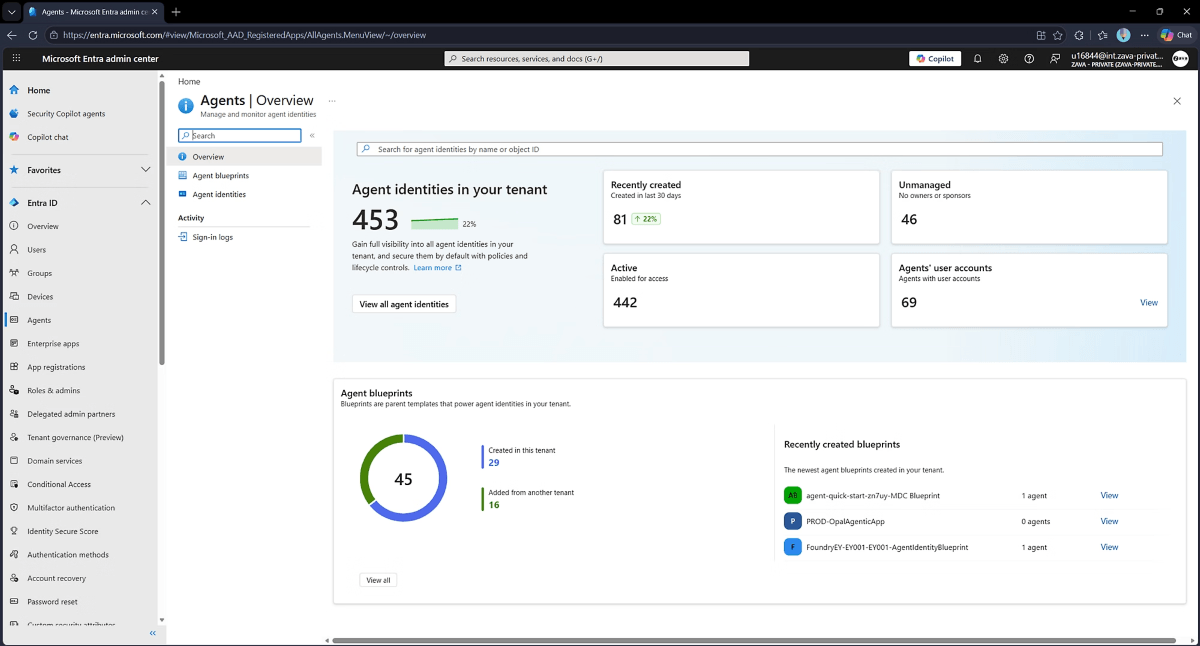Close the Agents blade with X
This screenshot has width=1200, height=646.
pos(1177,101)
